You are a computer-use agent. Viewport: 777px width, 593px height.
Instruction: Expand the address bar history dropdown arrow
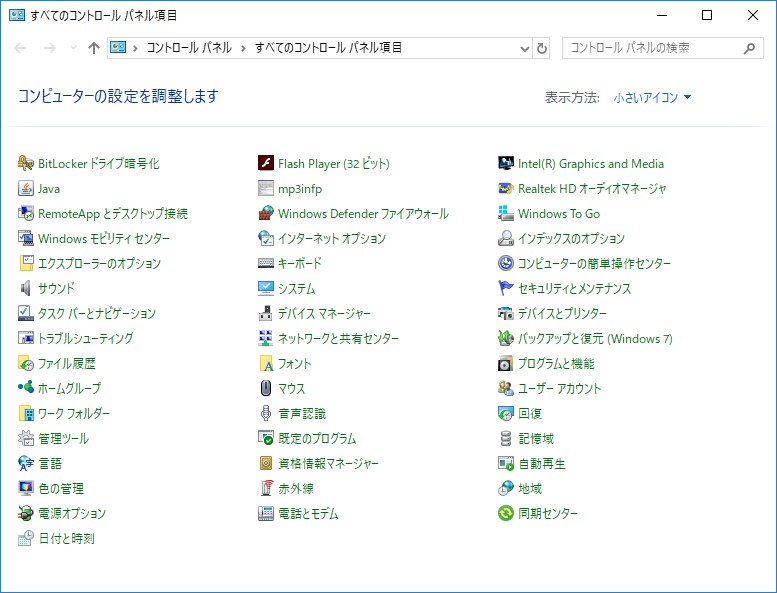coord(525,48)
